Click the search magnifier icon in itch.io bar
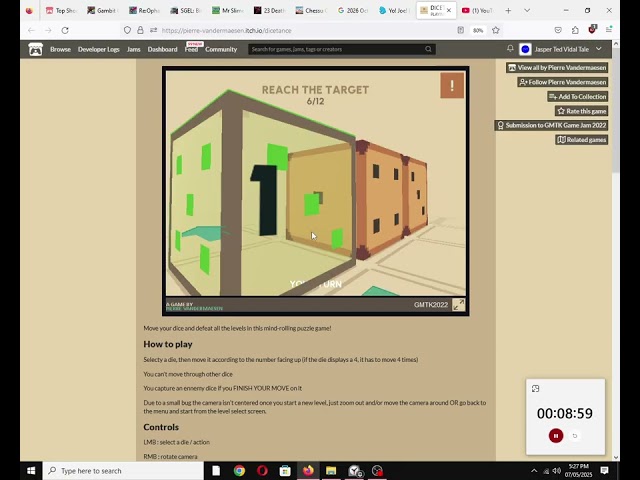640x480 pixels. [428, 49]
